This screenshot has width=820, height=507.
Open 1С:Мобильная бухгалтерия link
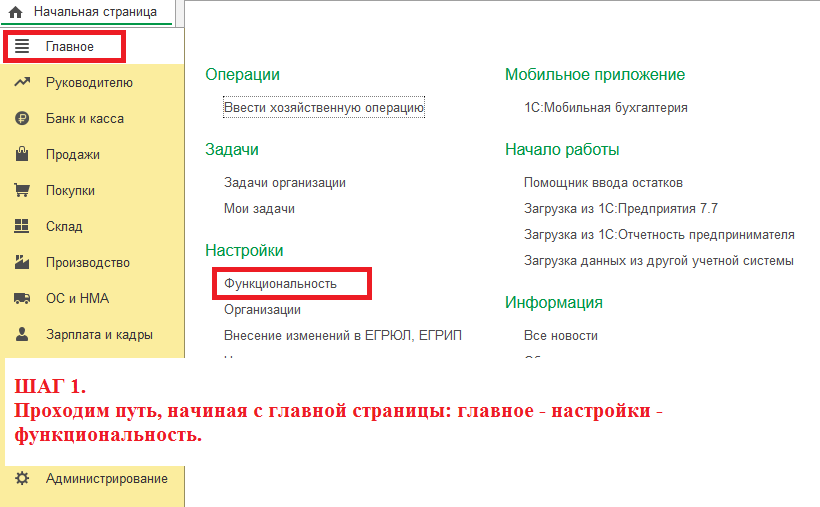pos(606,108)
